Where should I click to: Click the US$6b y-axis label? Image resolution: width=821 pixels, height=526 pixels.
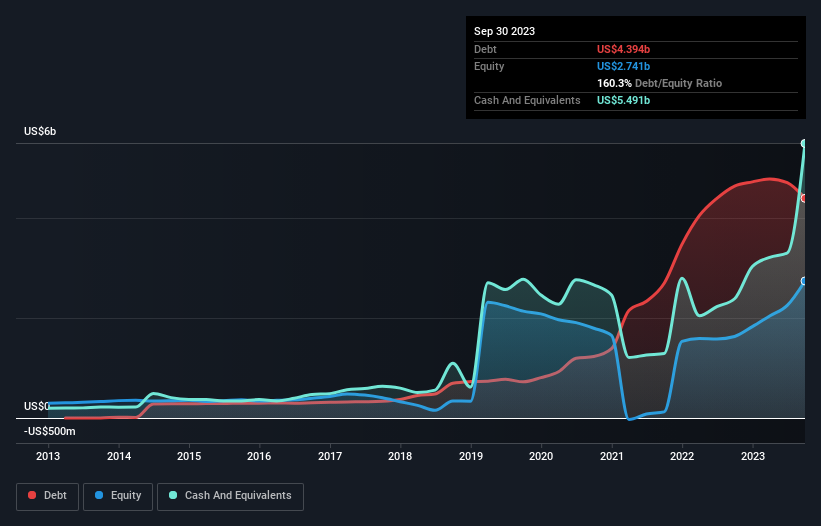click(40, 131)
